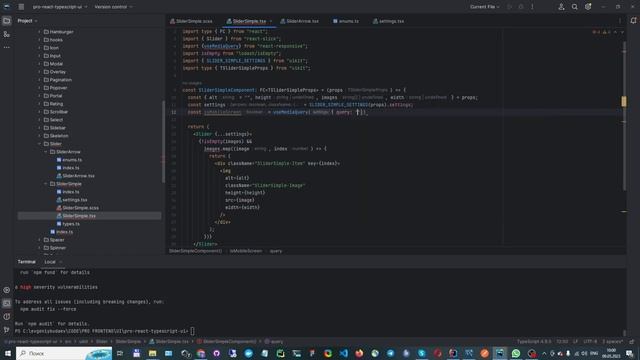The image size is (640, 360).
Task: Click SliderSimpleComponent() breadcrumb under editor
Action: (x=196, y=251)
